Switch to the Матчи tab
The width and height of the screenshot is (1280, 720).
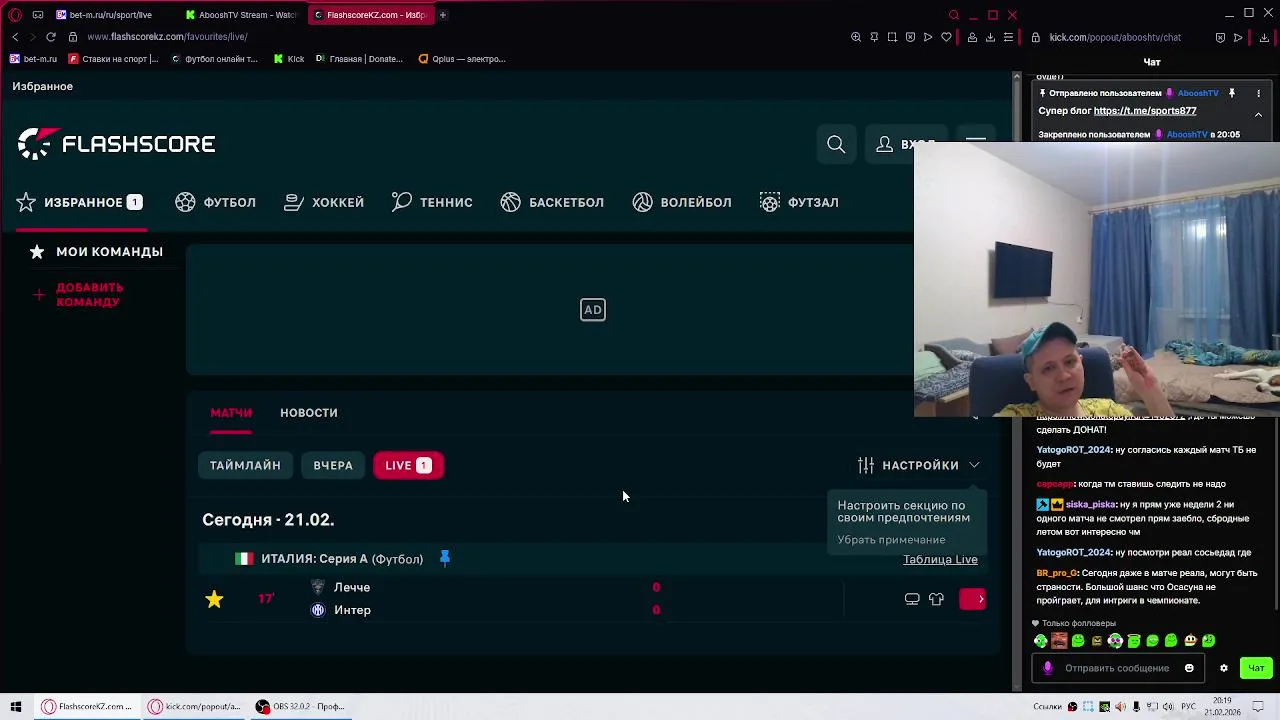[231, 413]
